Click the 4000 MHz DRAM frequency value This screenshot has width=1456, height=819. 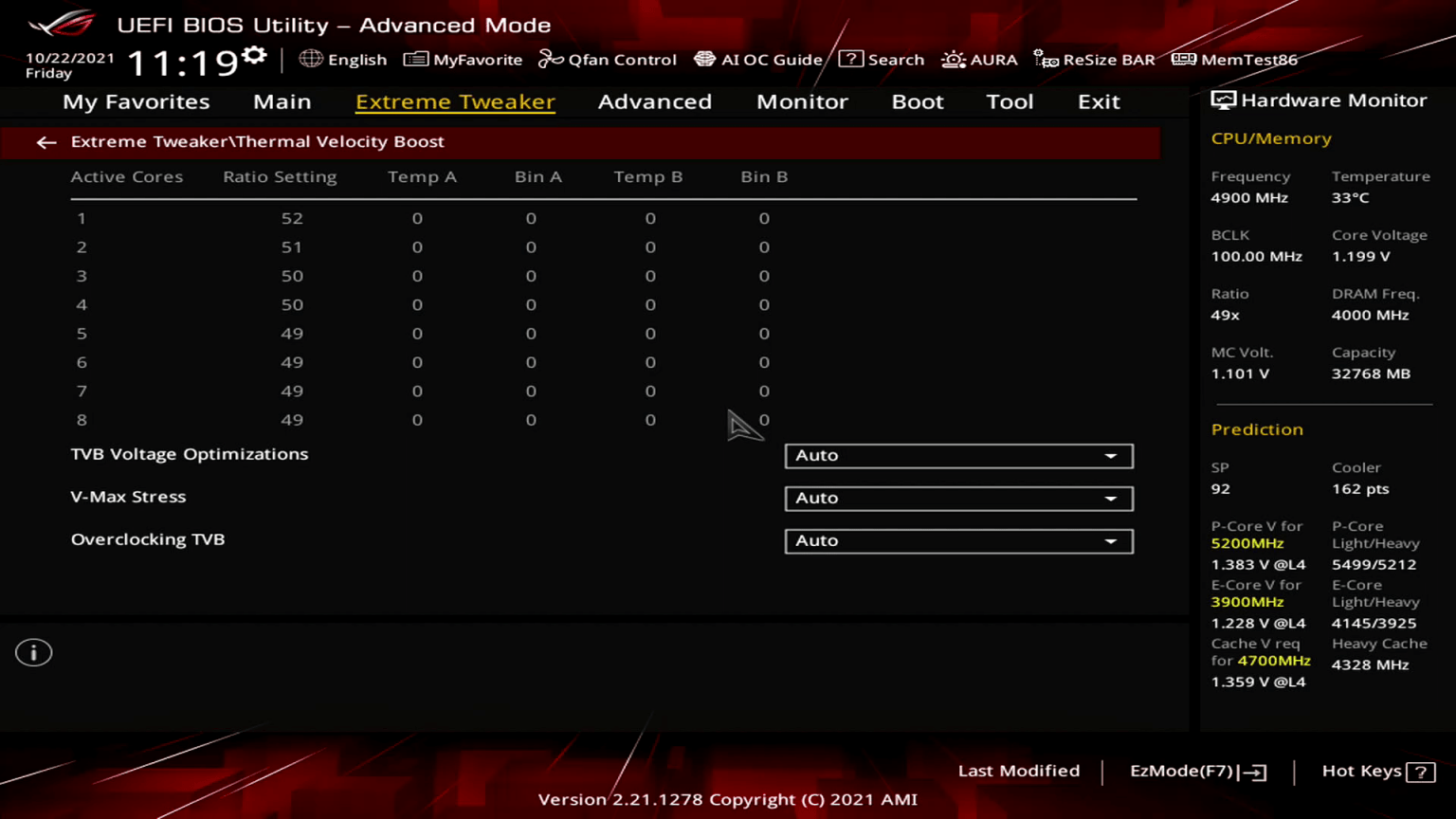1371,316
